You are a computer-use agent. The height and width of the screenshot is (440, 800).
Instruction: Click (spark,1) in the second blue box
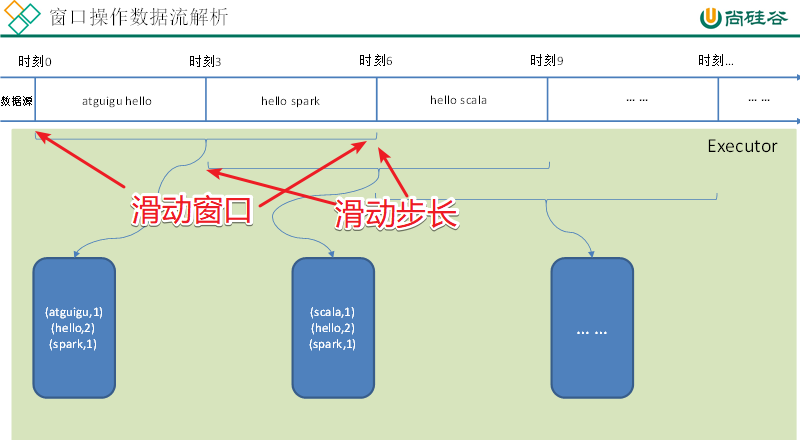point(332,344)
